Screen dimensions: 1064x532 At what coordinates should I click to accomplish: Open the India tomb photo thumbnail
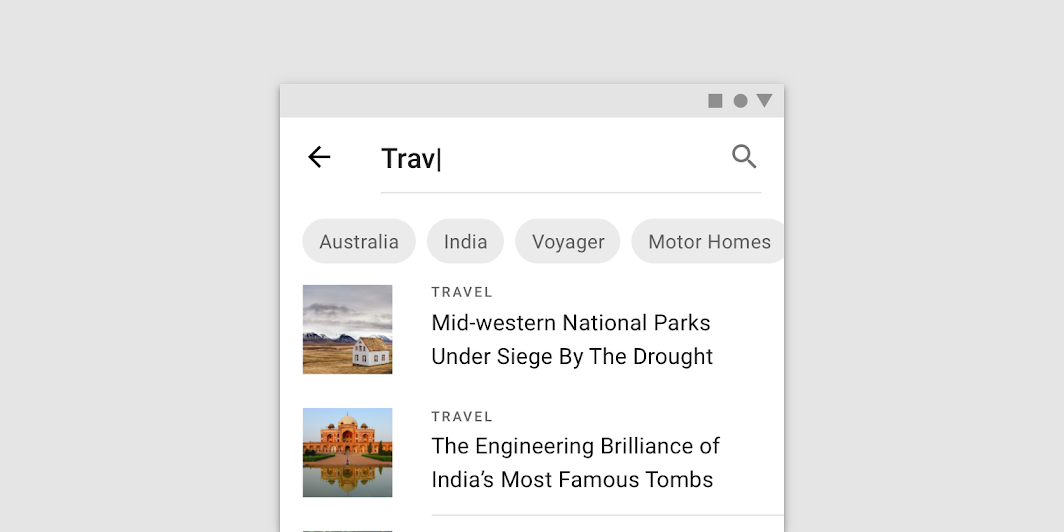click(x=347, y=452)
